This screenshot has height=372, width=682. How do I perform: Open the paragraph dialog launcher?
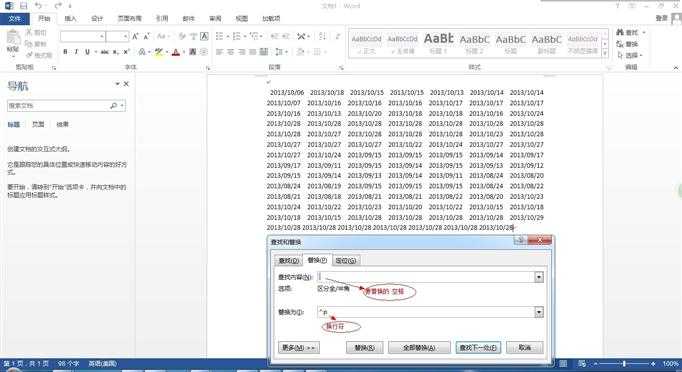click(x=341, y=68)
